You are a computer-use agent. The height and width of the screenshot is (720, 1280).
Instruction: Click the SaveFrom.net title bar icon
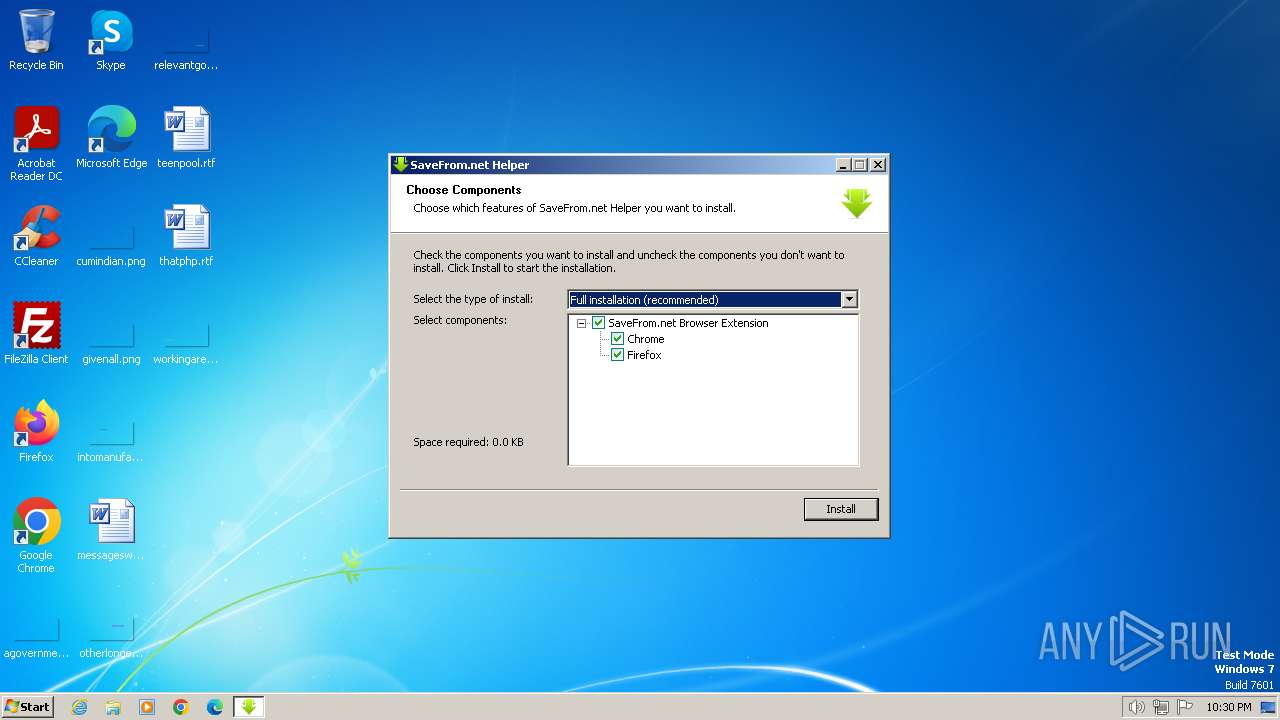(400, 165)
